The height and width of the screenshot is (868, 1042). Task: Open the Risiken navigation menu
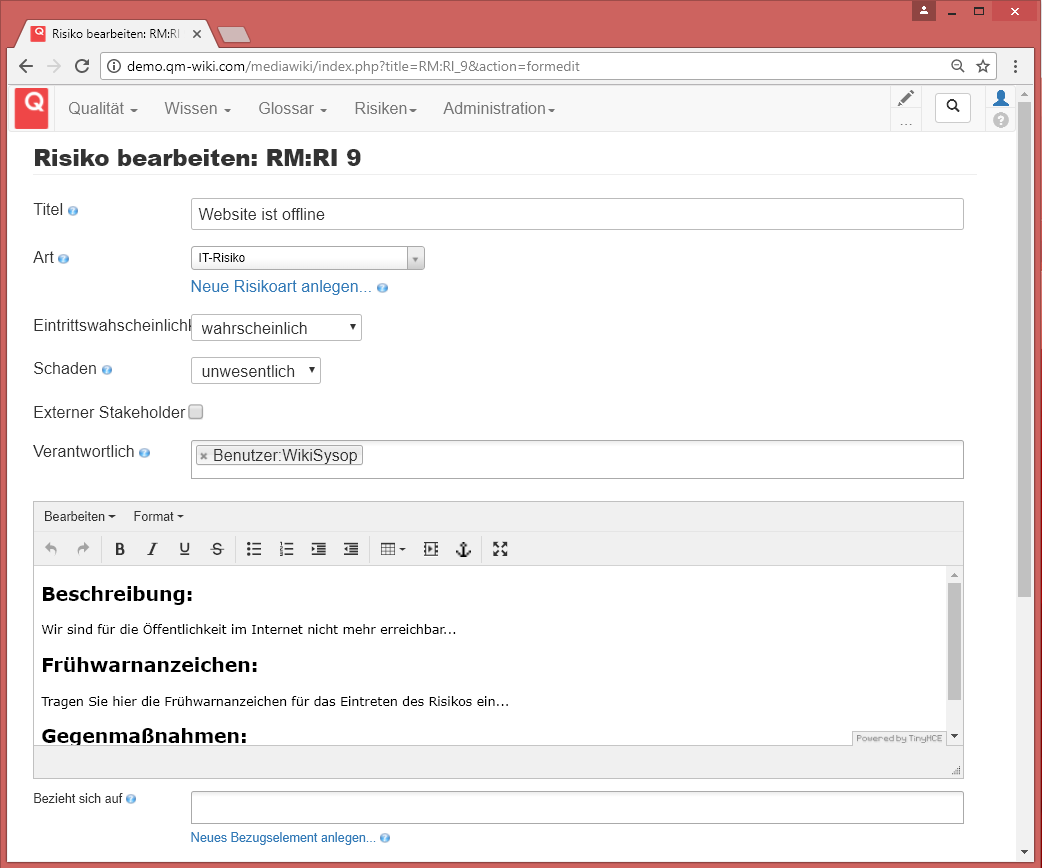[385, 109]
